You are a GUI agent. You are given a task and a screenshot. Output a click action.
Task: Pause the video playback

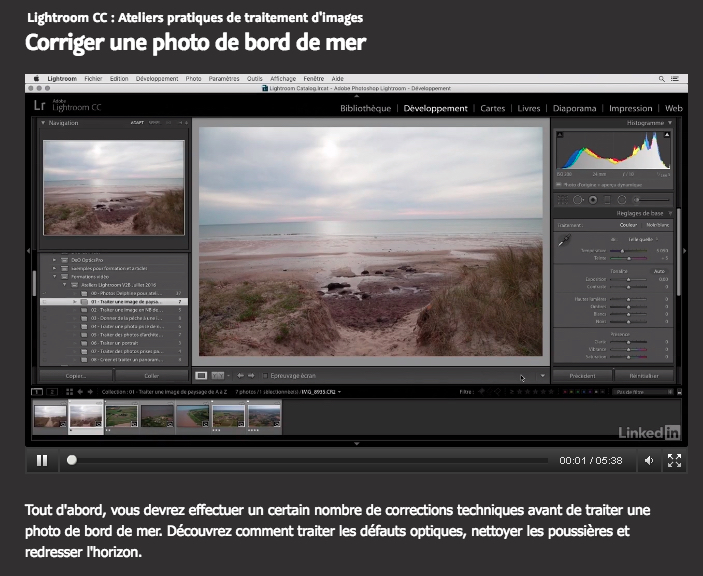(x=42, y=460)
